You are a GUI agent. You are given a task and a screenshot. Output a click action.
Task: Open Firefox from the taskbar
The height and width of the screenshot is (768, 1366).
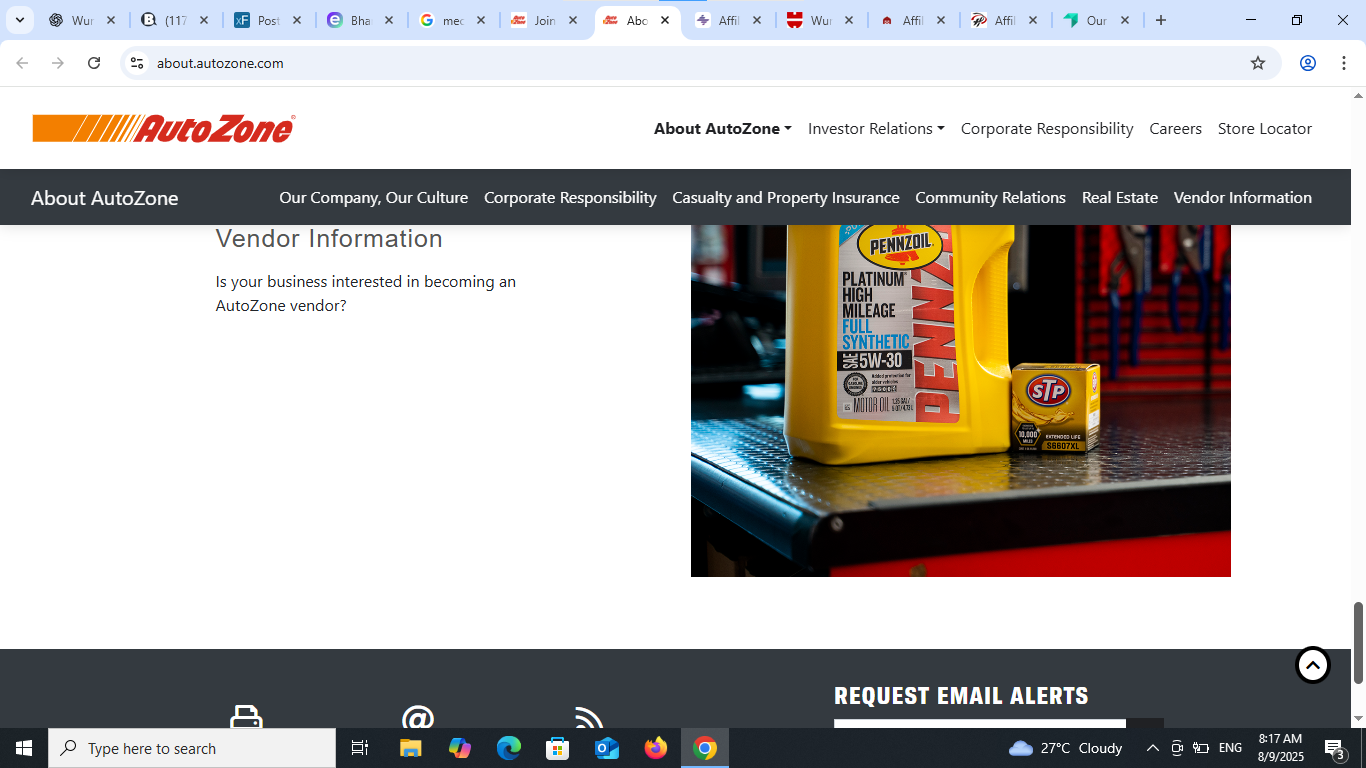click(x=656, y=748)
